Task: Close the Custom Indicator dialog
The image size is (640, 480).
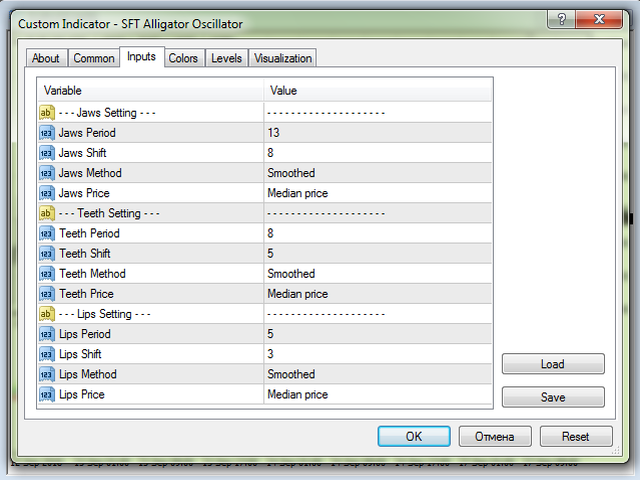Action: pyautogui.click(x=599, y=19)
